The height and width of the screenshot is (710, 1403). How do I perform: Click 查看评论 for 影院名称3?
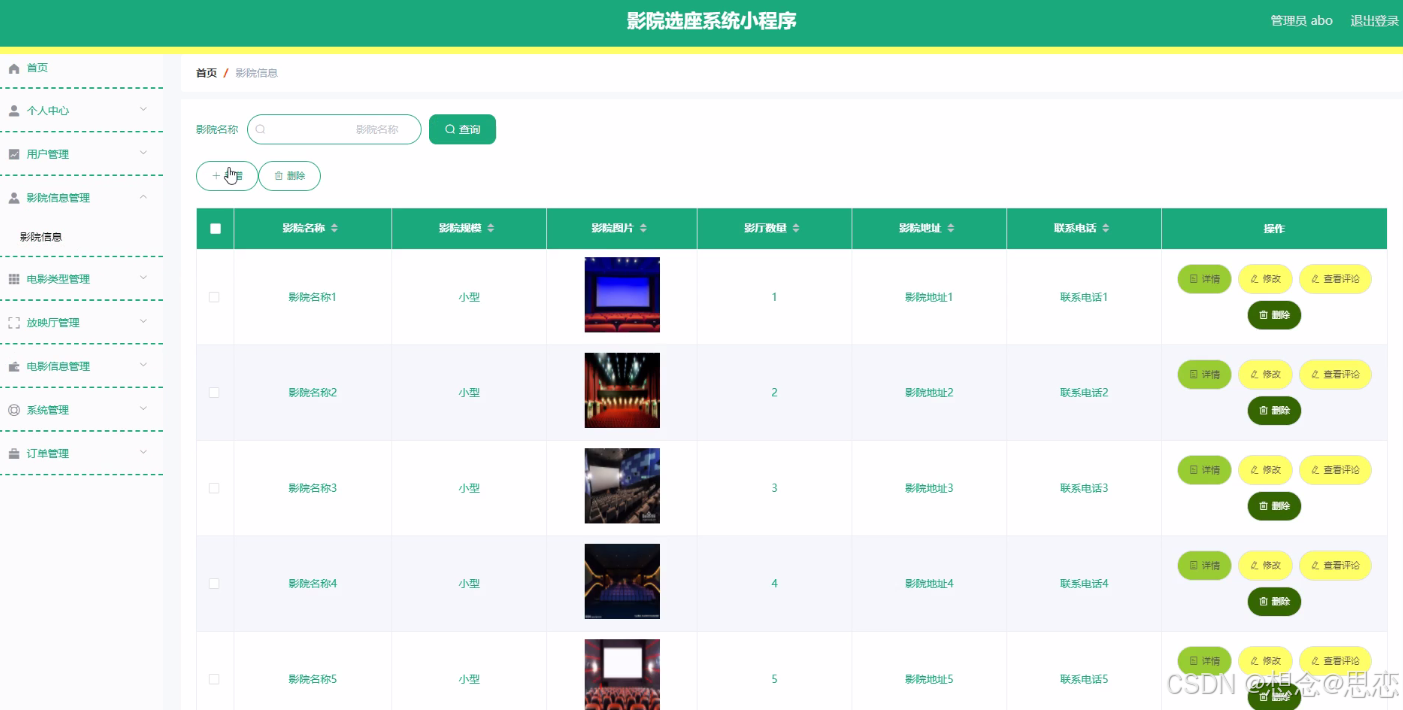click(x=1335, y=470)
